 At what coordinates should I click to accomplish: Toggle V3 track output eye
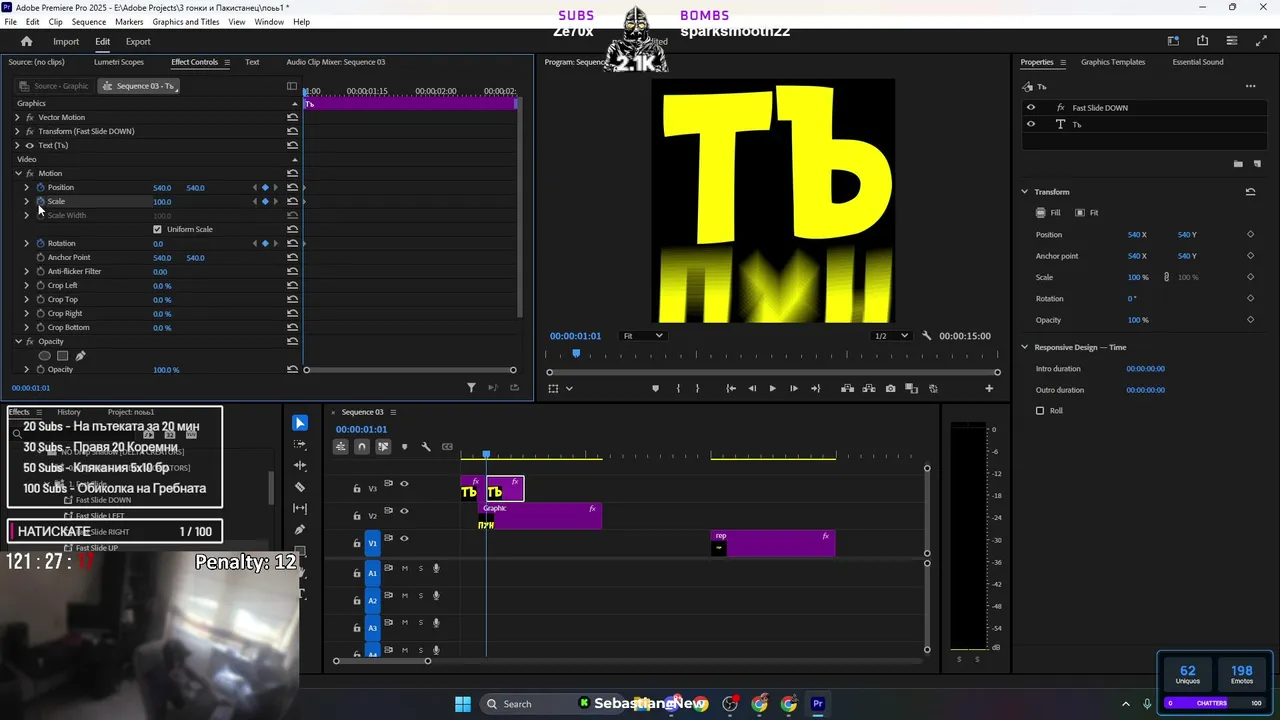pos(404,484)
